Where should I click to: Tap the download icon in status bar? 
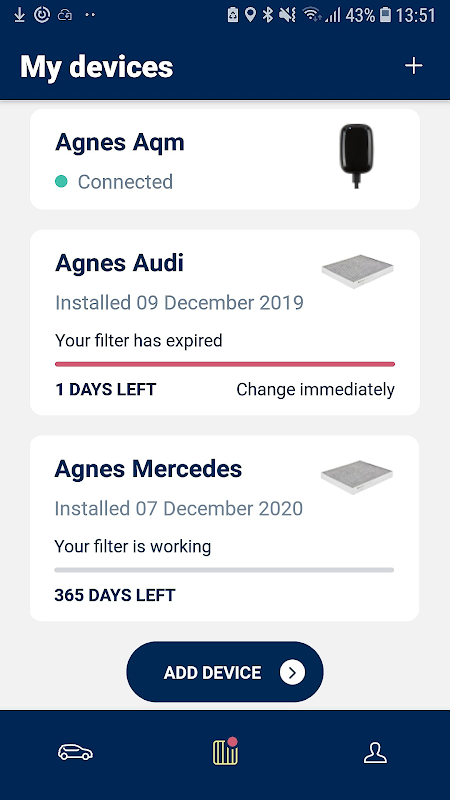19,15
